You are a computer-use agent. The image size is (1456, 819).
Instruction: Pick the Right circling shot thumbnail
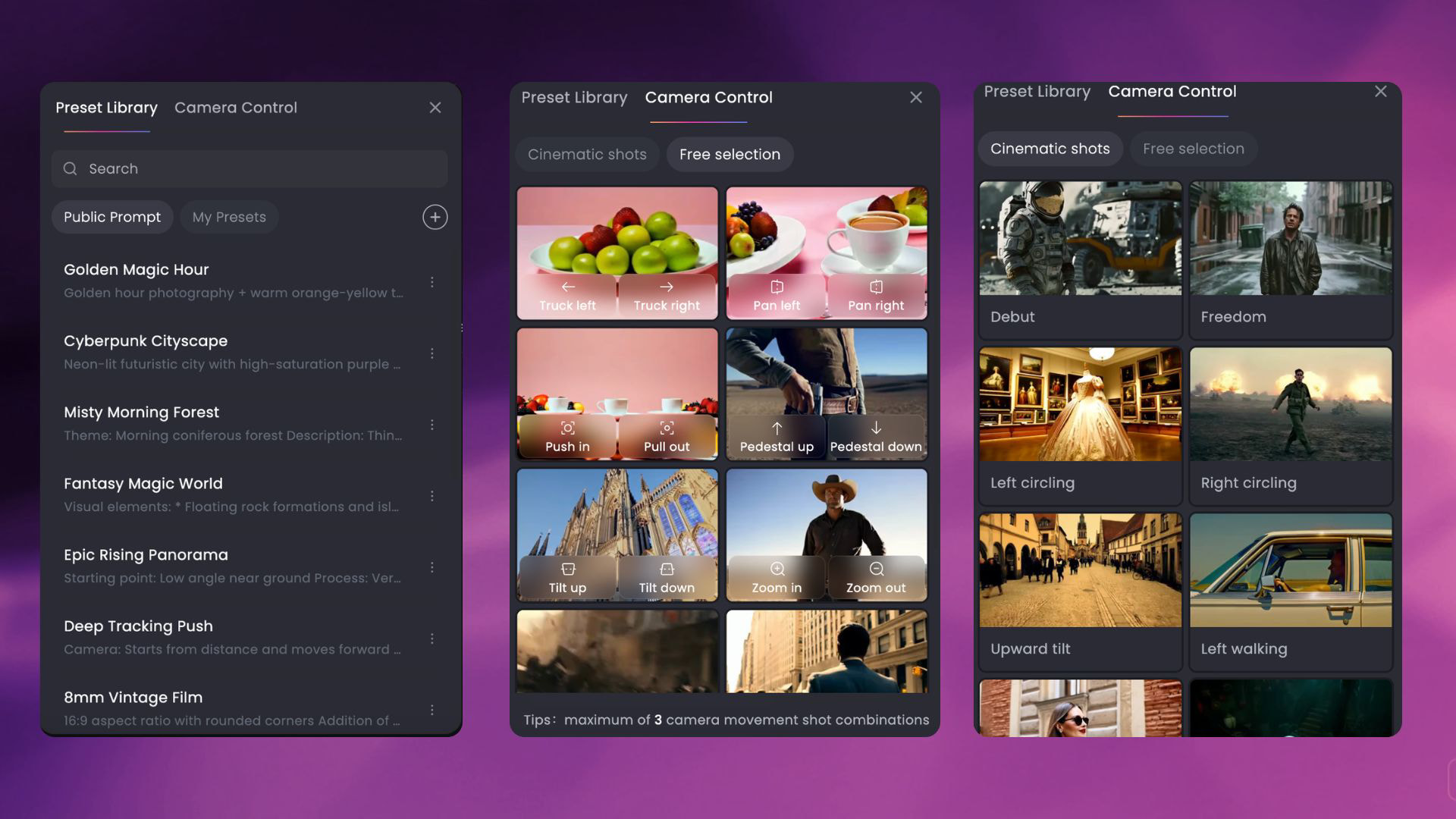1291,404
